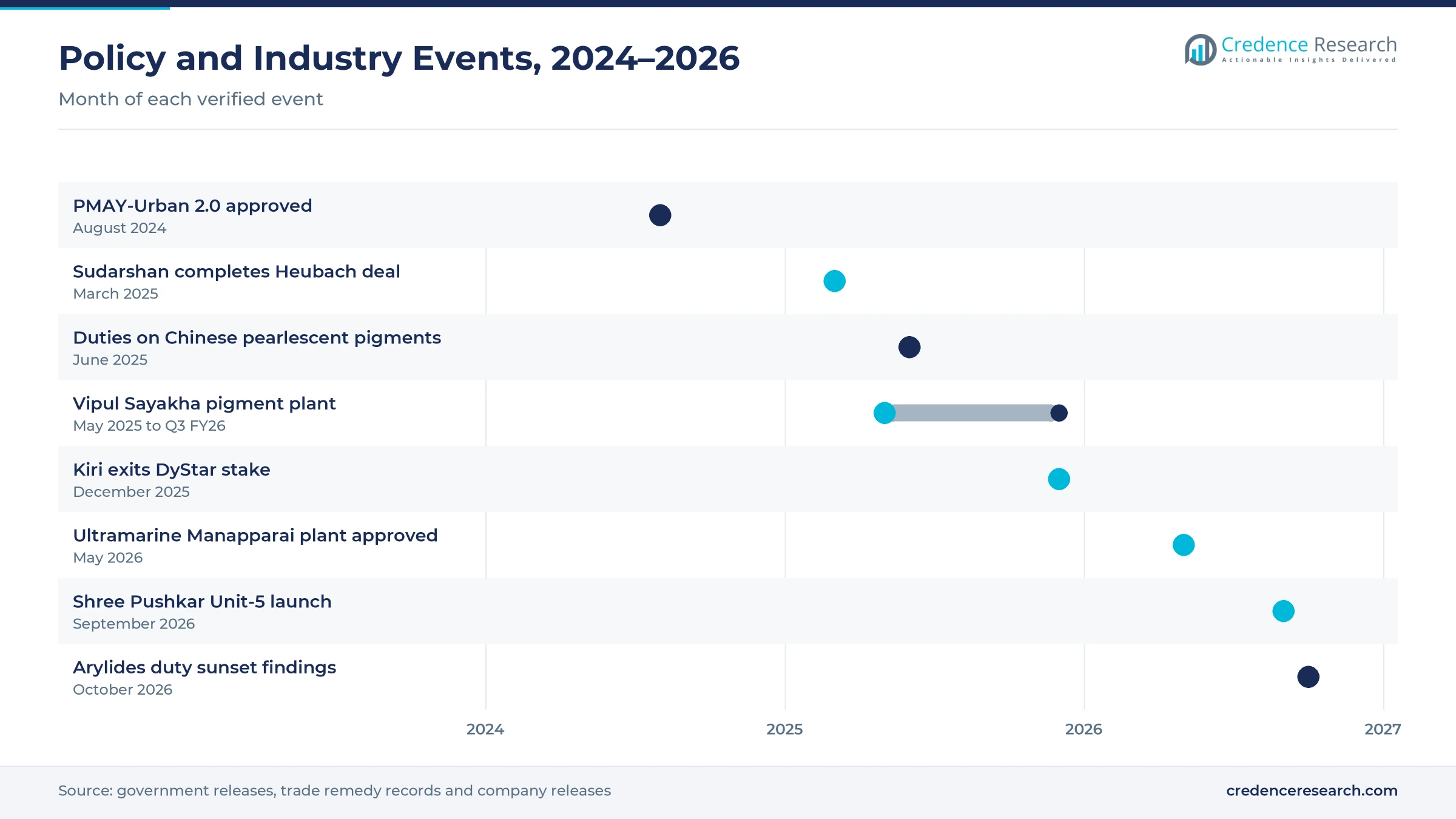The image size is (1456, 819).
Task: Click Vipul Sayakha May 2025 start dot
Action: pyautogui.click(x=885, y=413)
